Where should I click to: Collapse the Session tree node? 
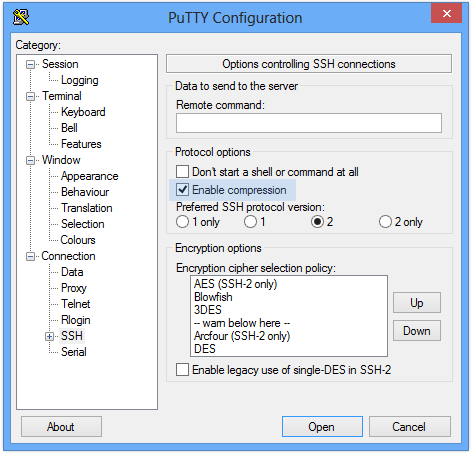(x=30, y=64)
